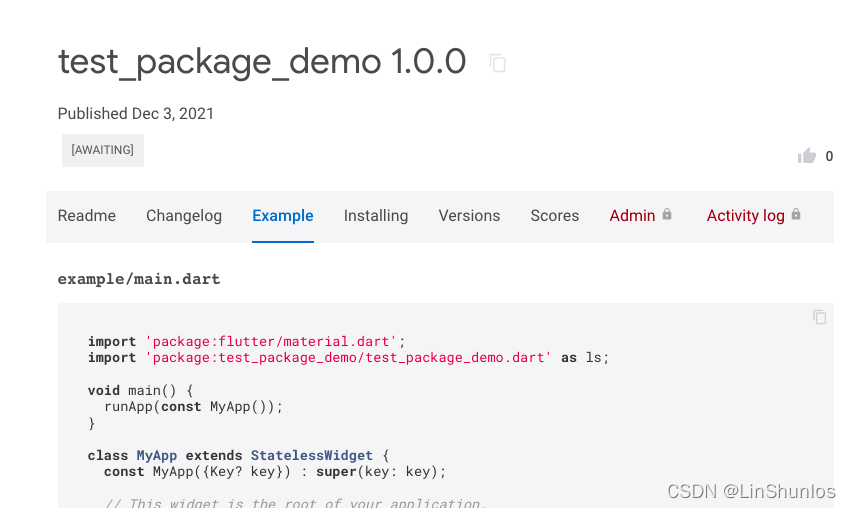Click the like count 0
851x508 pixels.
[829, 156]
